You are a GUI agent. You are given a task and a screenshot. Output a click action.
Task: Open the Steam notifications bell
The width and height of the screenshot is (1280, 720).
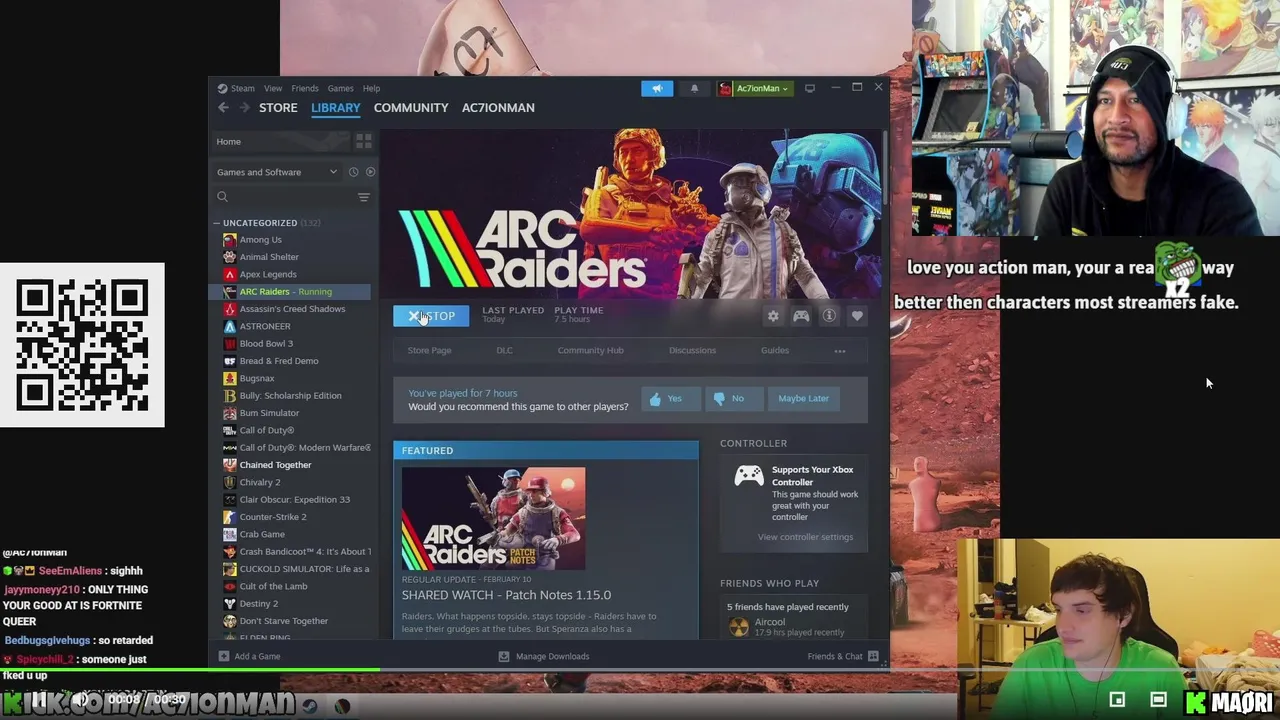click(694, 88)
